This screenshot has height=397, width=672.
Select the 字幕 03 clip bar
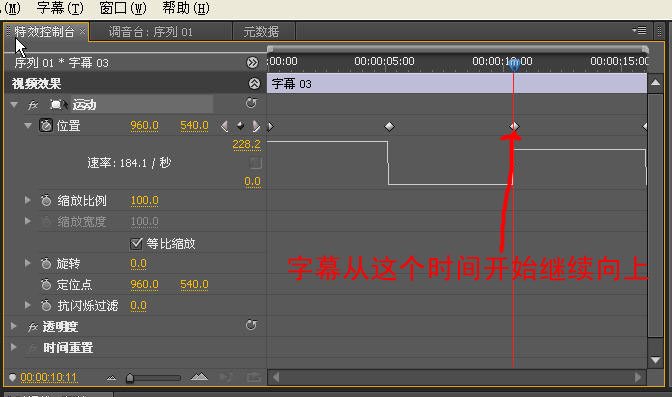point(457,83)
